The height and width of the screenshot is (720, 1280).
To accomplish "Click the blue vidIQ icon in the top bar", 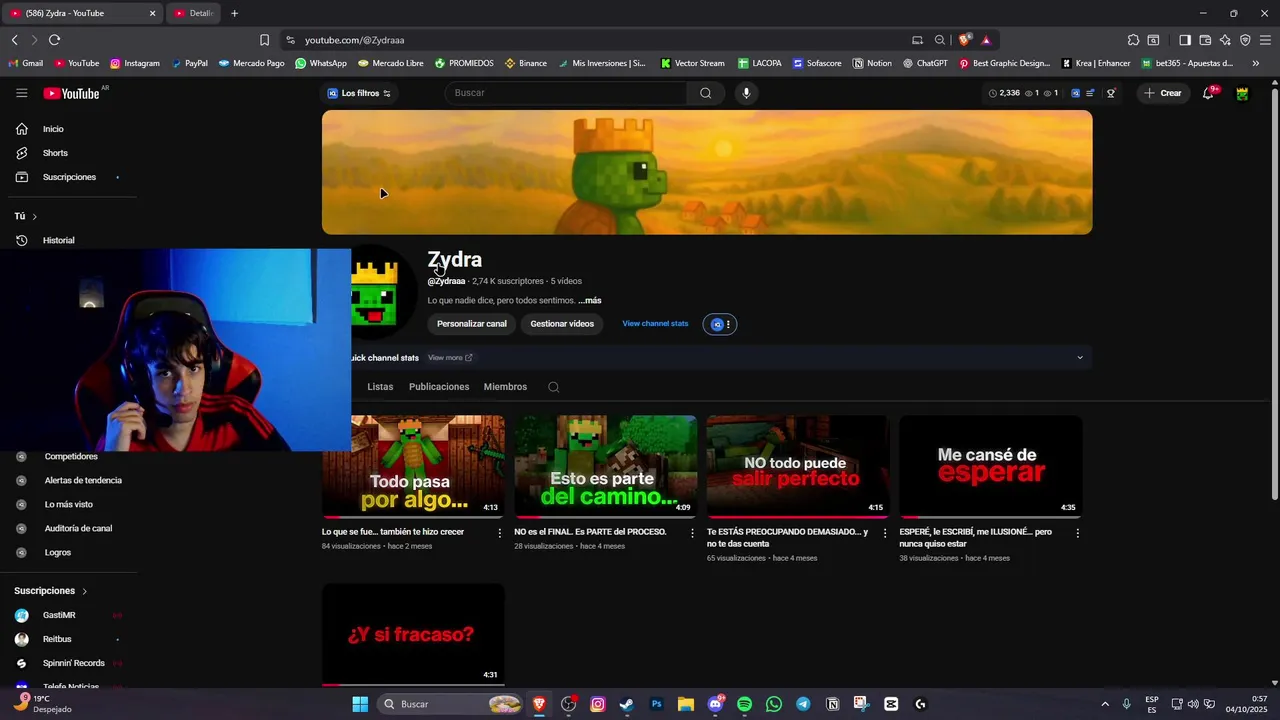I will [1076, 93].
